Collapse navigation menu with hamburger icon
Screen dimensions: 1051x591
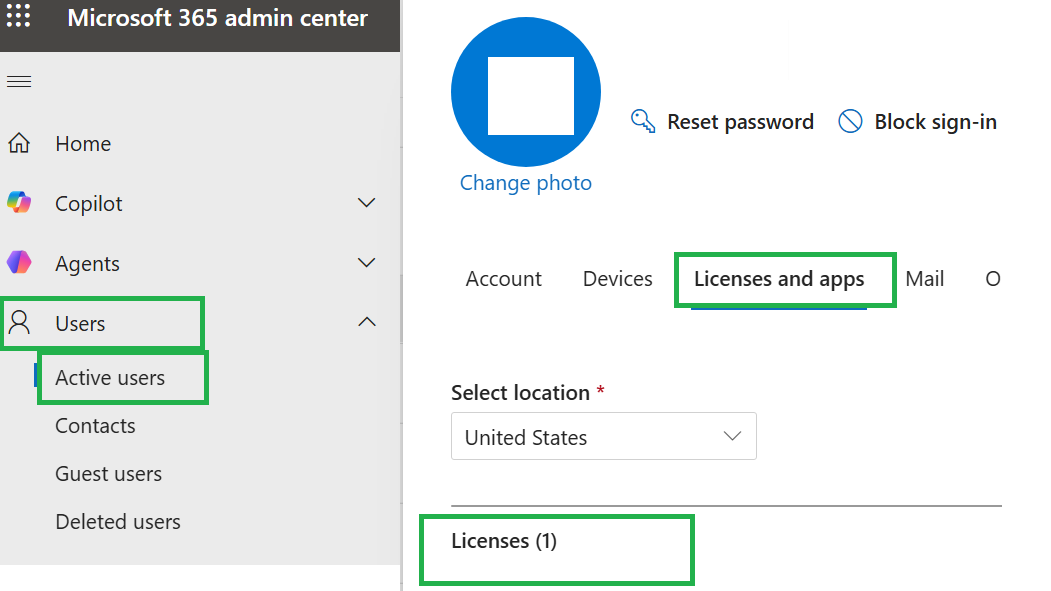point(19,82)
